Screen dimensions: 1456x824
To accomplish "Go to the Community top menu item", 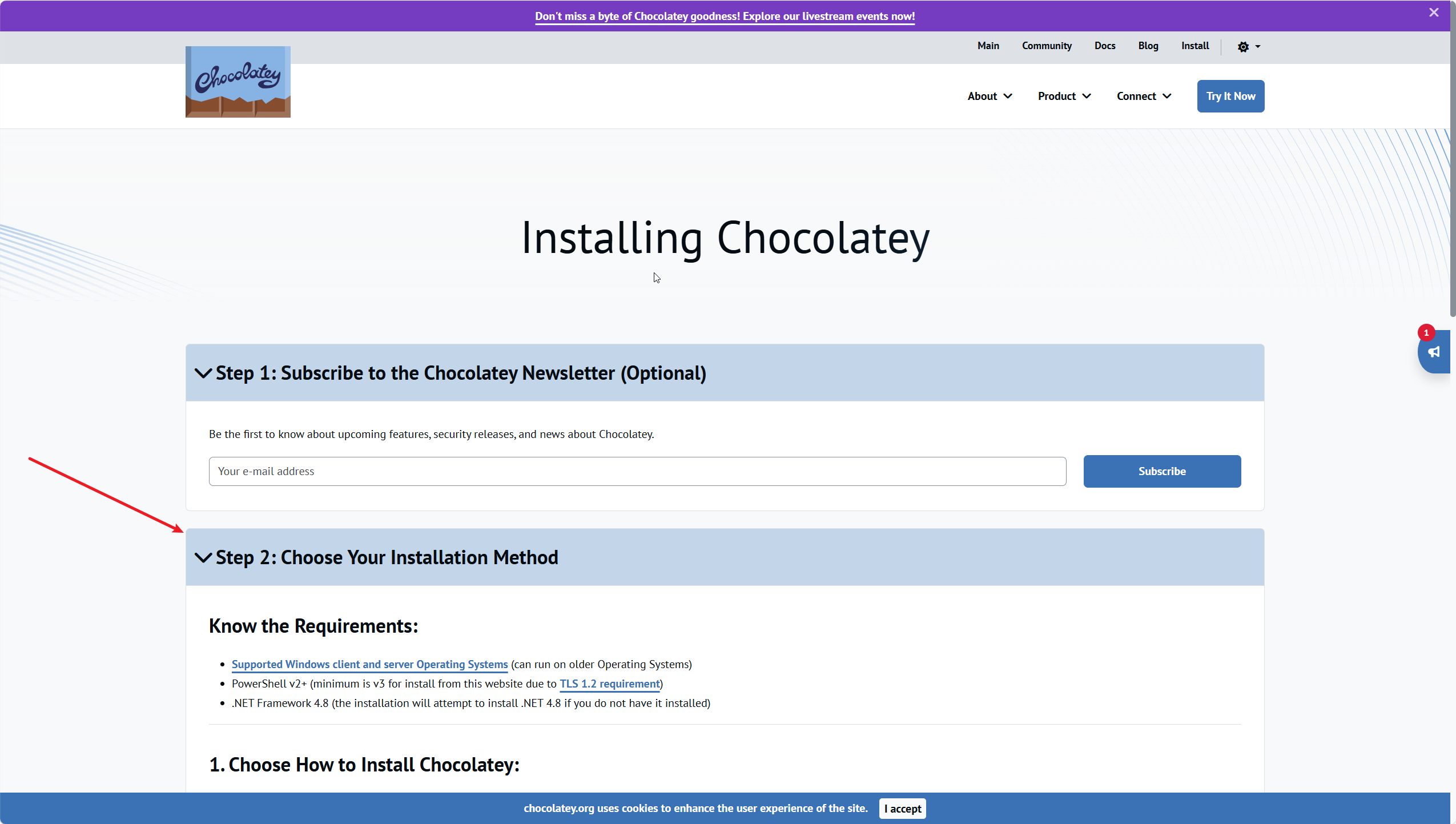I will (x=1046, y=46).
